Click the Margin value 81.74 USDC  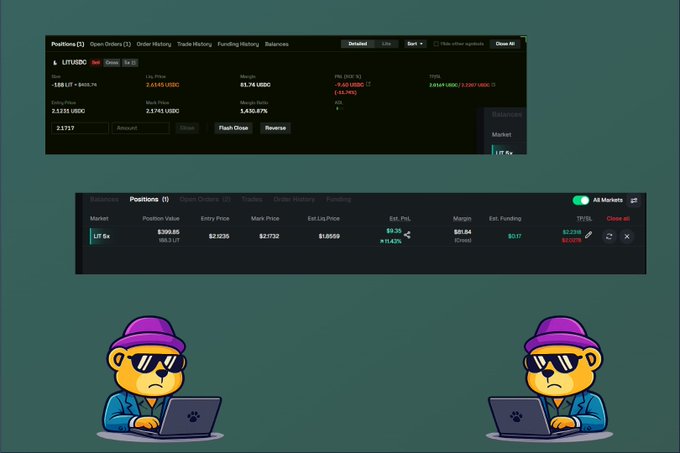255,85
